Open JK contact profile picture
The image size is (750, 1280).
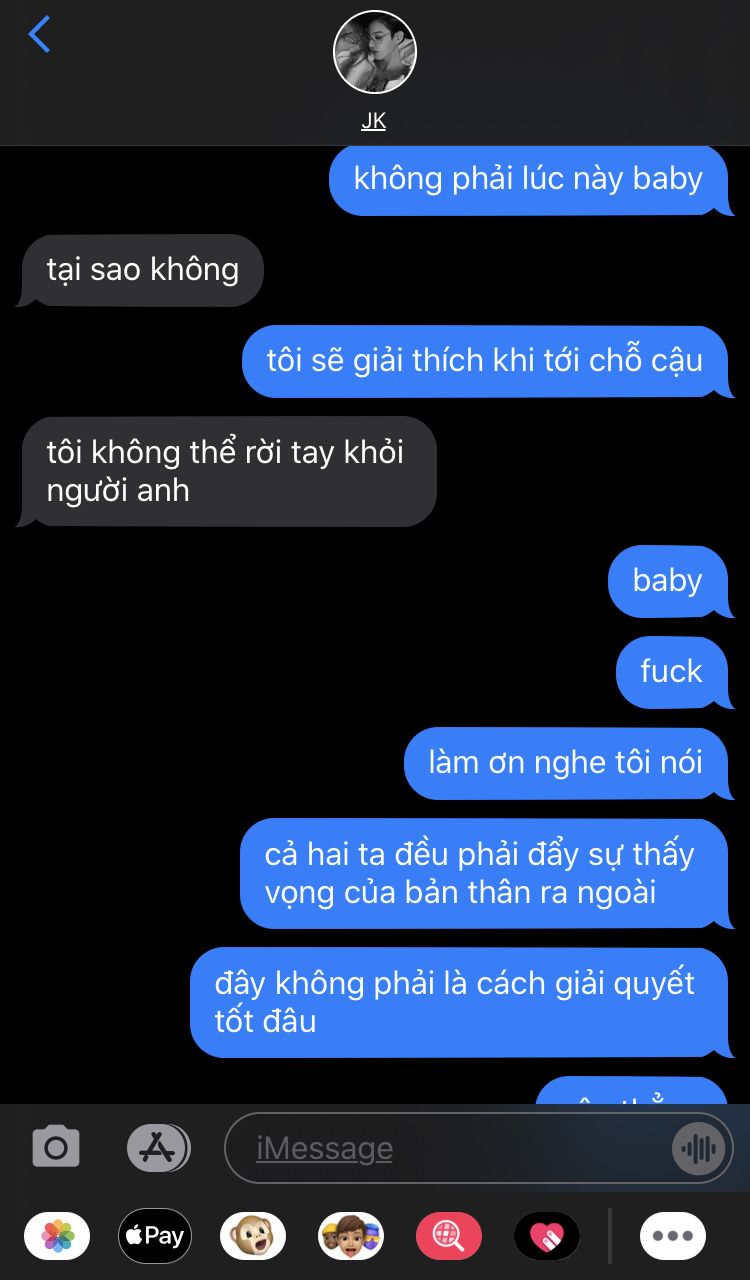374,52
